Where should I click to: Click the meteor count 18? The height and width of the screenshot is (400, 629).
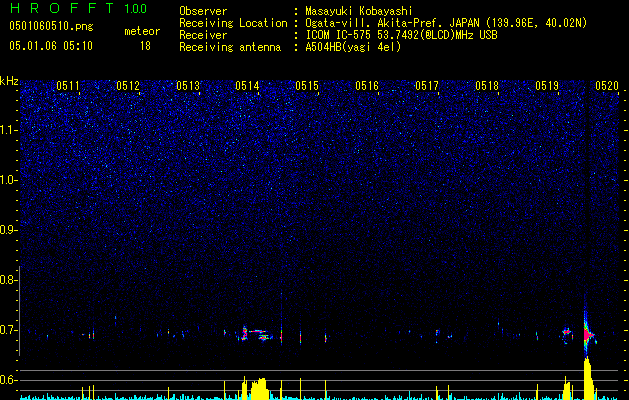(x=145, y=46)
